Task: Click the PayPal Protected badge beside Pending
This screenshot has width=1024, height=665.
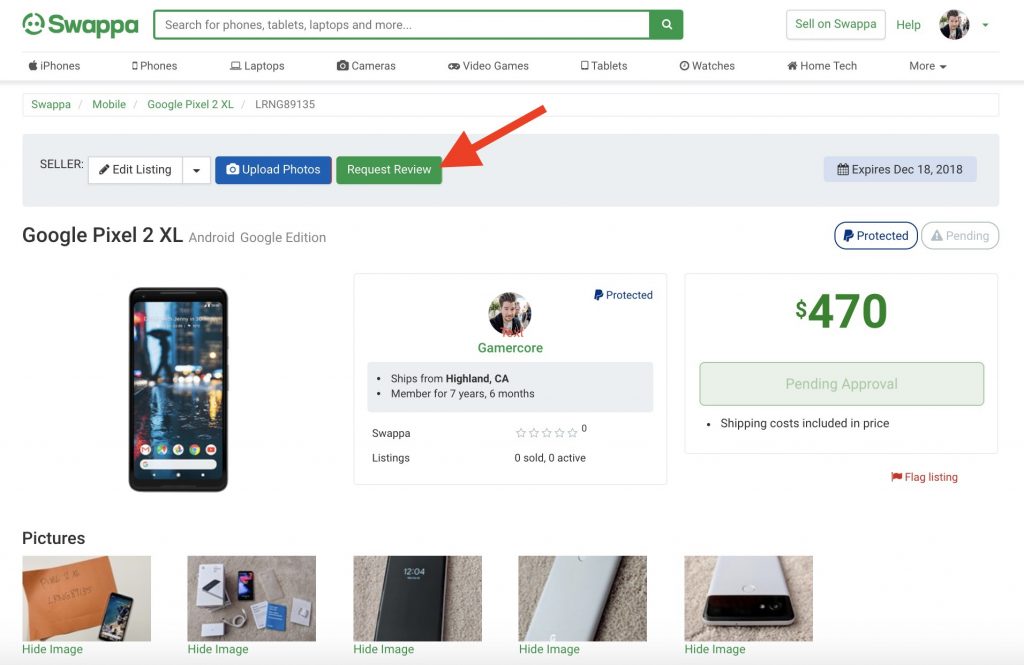Action: click(876, 236)
